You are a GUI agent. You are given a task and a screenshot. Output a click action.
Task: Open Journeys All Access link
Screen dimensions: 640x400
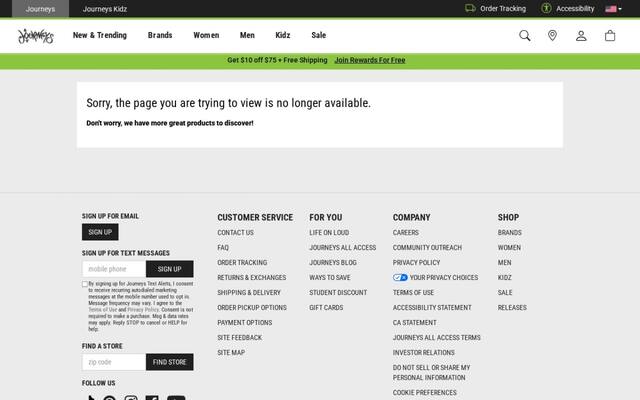click(342, 248)
